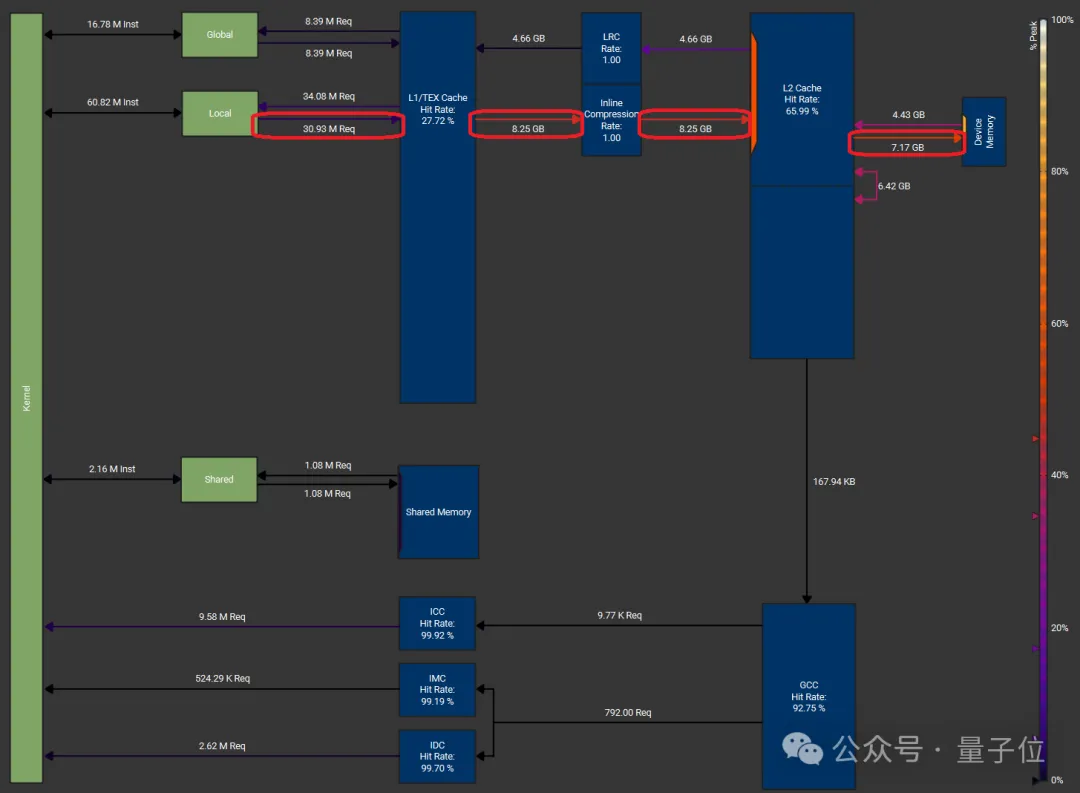Click the Kernel block on the left
Viewport: 1080px width, 793px height.
point(26,397)
